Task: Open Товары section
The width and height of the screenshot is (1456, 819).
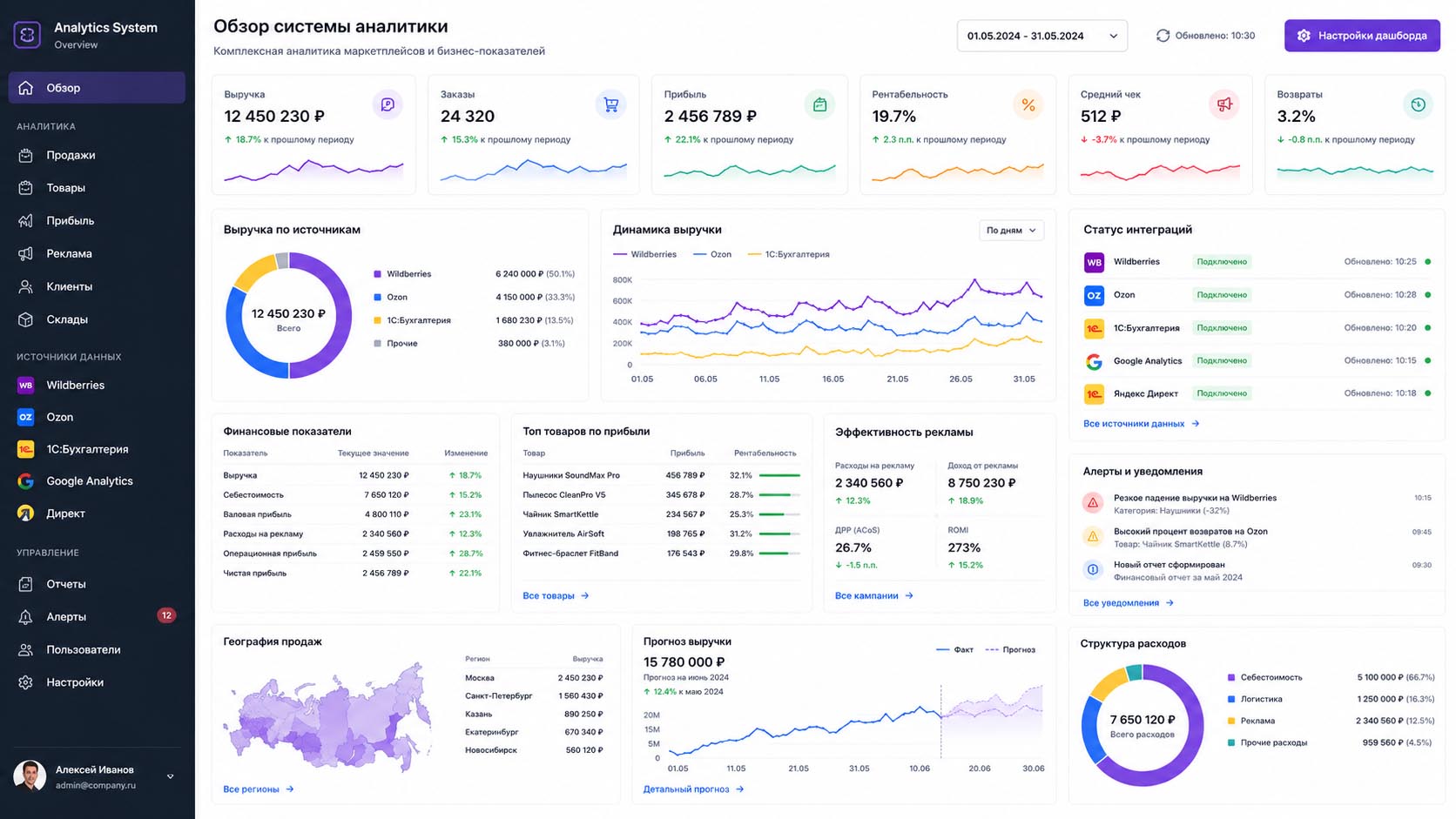Action: [97, 188]
